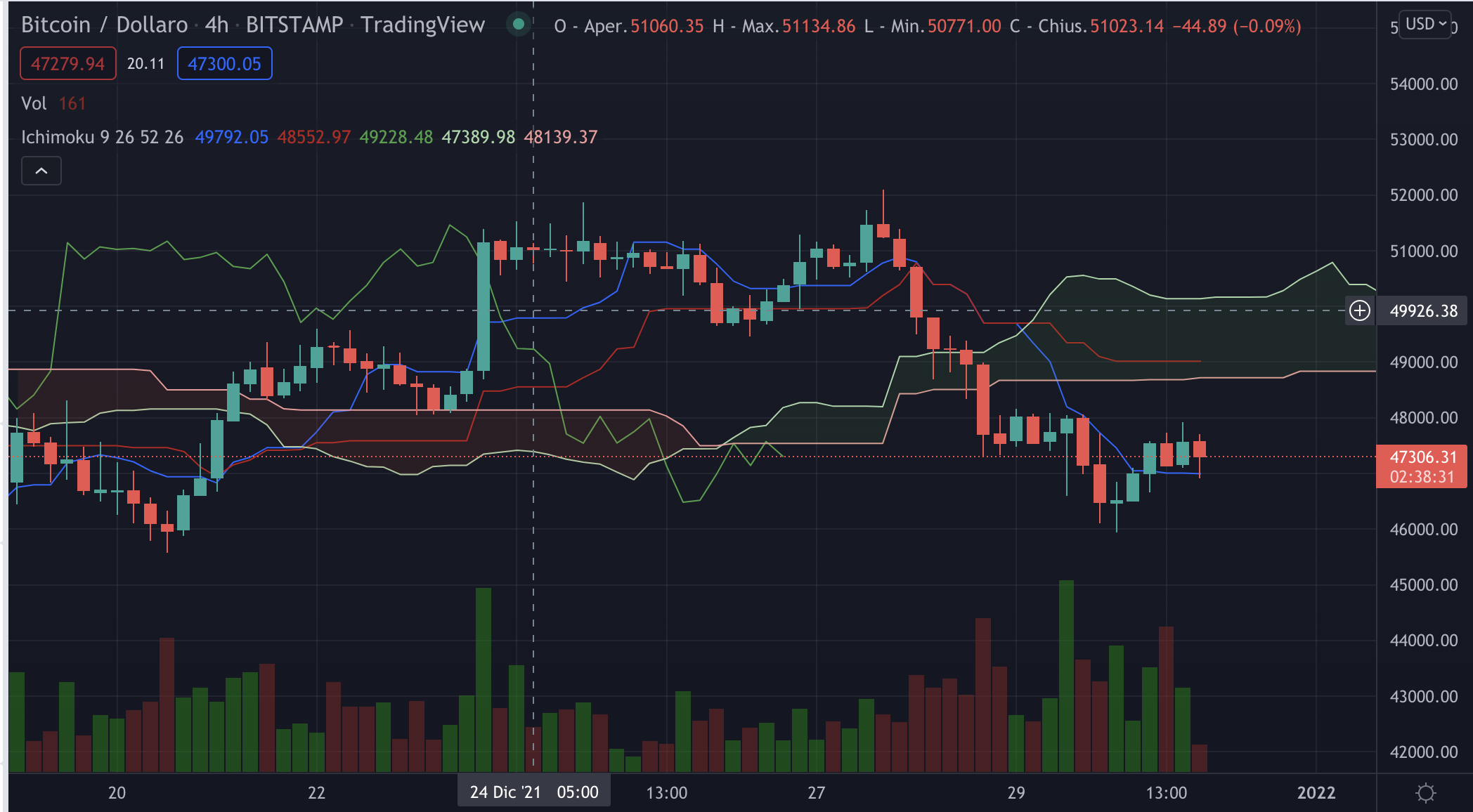Click the Ichimoku value 48139.37
Viewport: 1473px width, 812px height.
point(561,137)
